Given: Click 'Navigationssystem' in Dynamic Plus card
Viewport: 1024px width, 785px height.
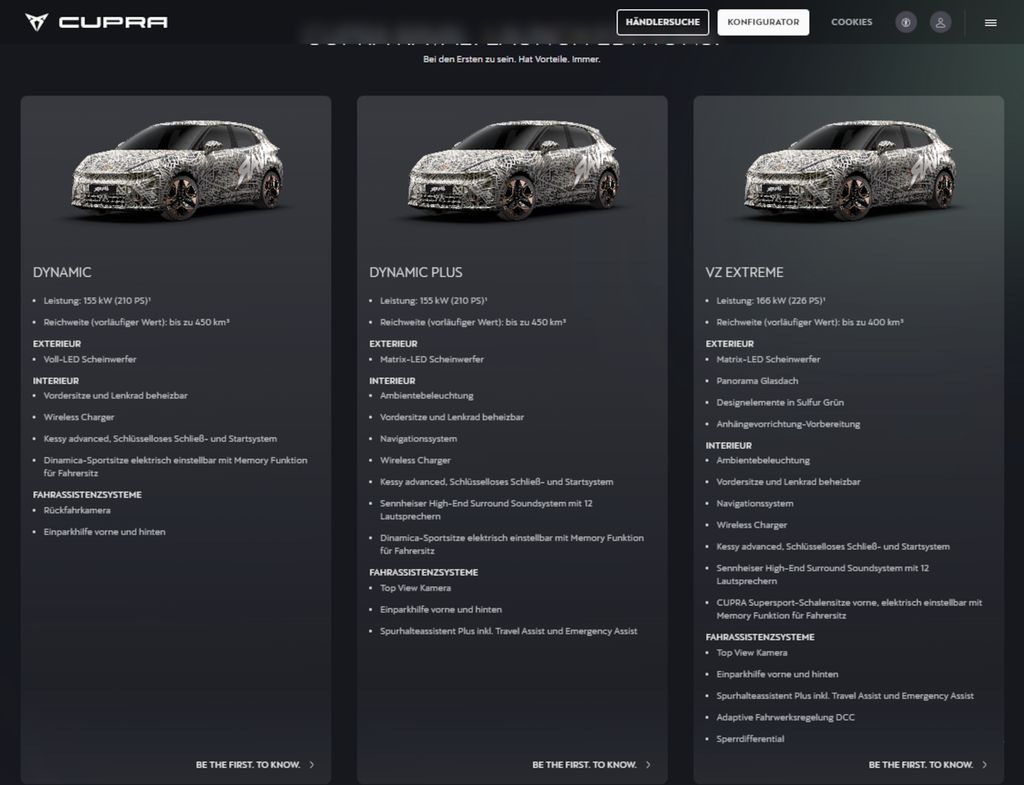Looking at the screenshot, I should pyautogui.click(x=419, y=439).
